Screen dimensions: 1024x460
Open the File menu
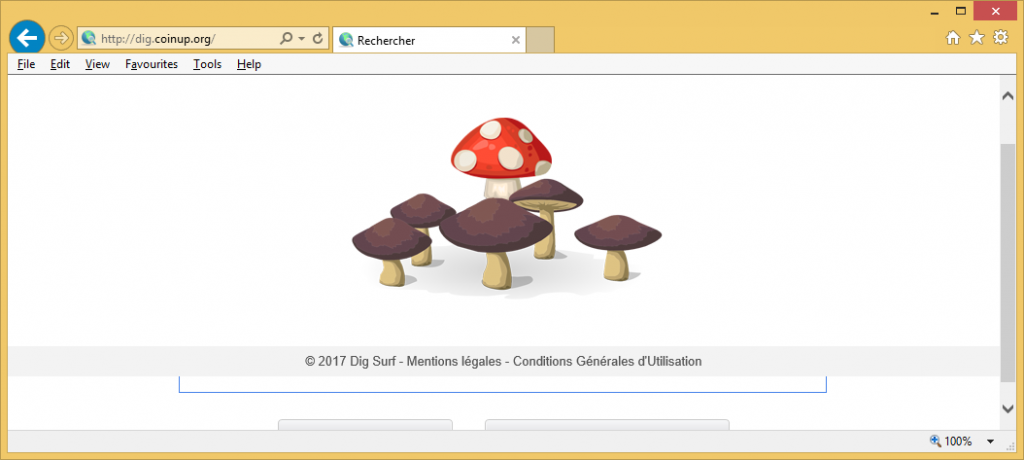pyautogui.click(x=26, y=64)
